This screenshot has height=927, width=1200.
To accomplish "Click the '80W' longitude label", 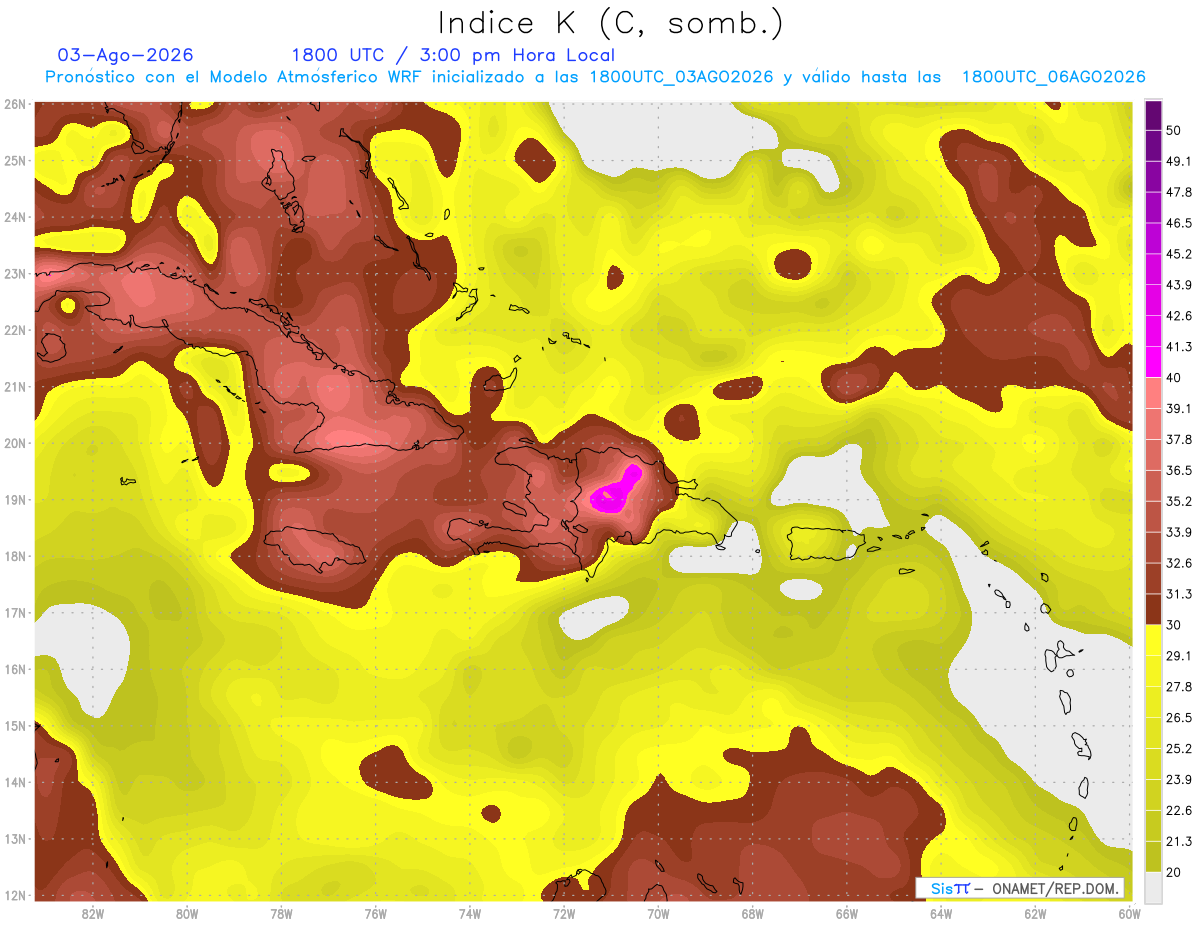I will (x=187, y=913).
